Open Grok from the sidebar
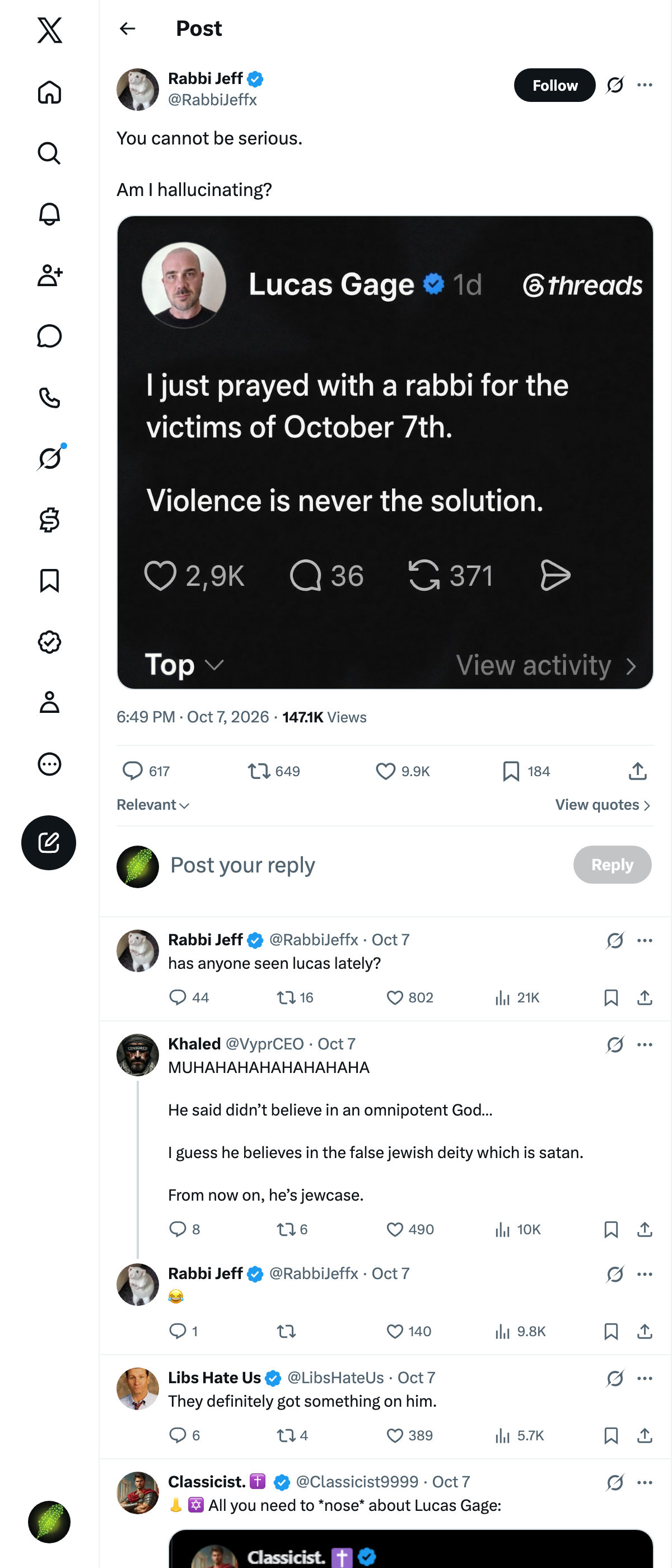This screenshot has width=672, height=1568. click(x=49, y=458)
